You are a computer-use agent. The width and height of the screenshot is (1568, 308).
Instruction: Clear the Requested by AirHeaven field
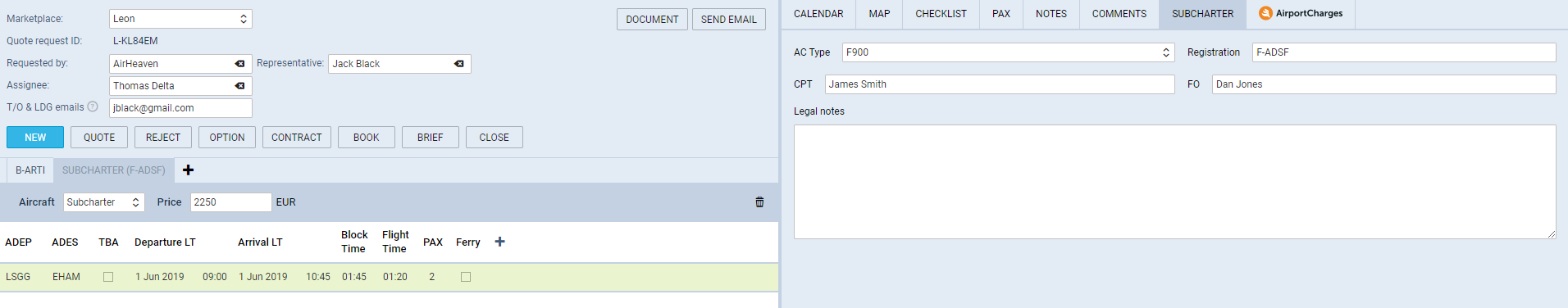click(x=239, y=64)
